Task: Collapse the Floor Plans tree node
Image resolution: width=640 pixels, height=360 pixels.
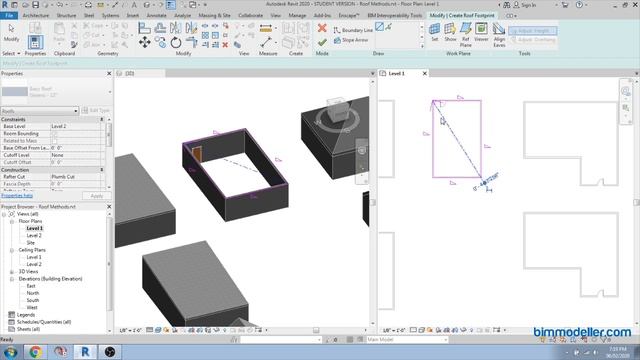Action: [x=12, y=221]
